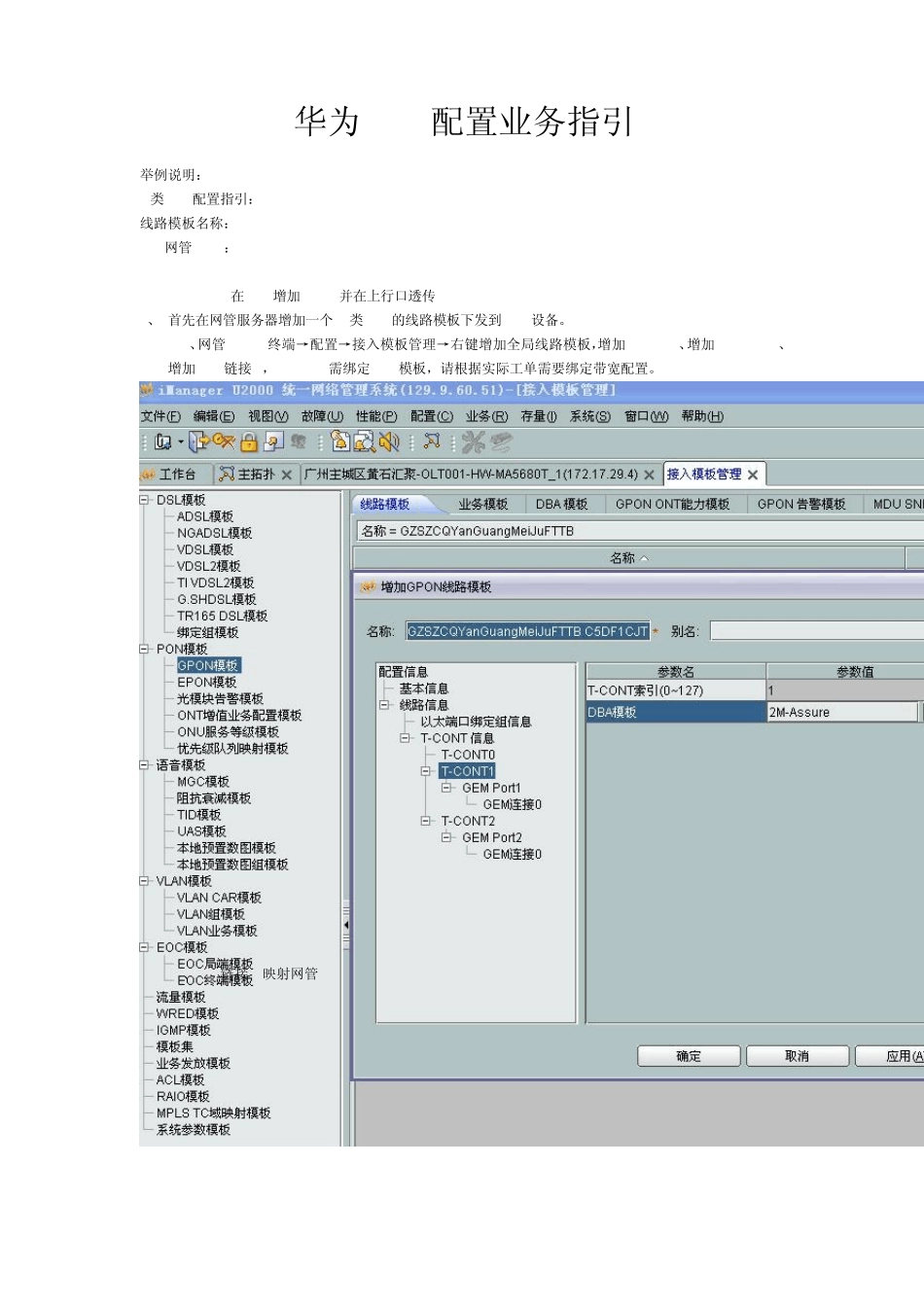Open the 编辑(E) menu

214,416
